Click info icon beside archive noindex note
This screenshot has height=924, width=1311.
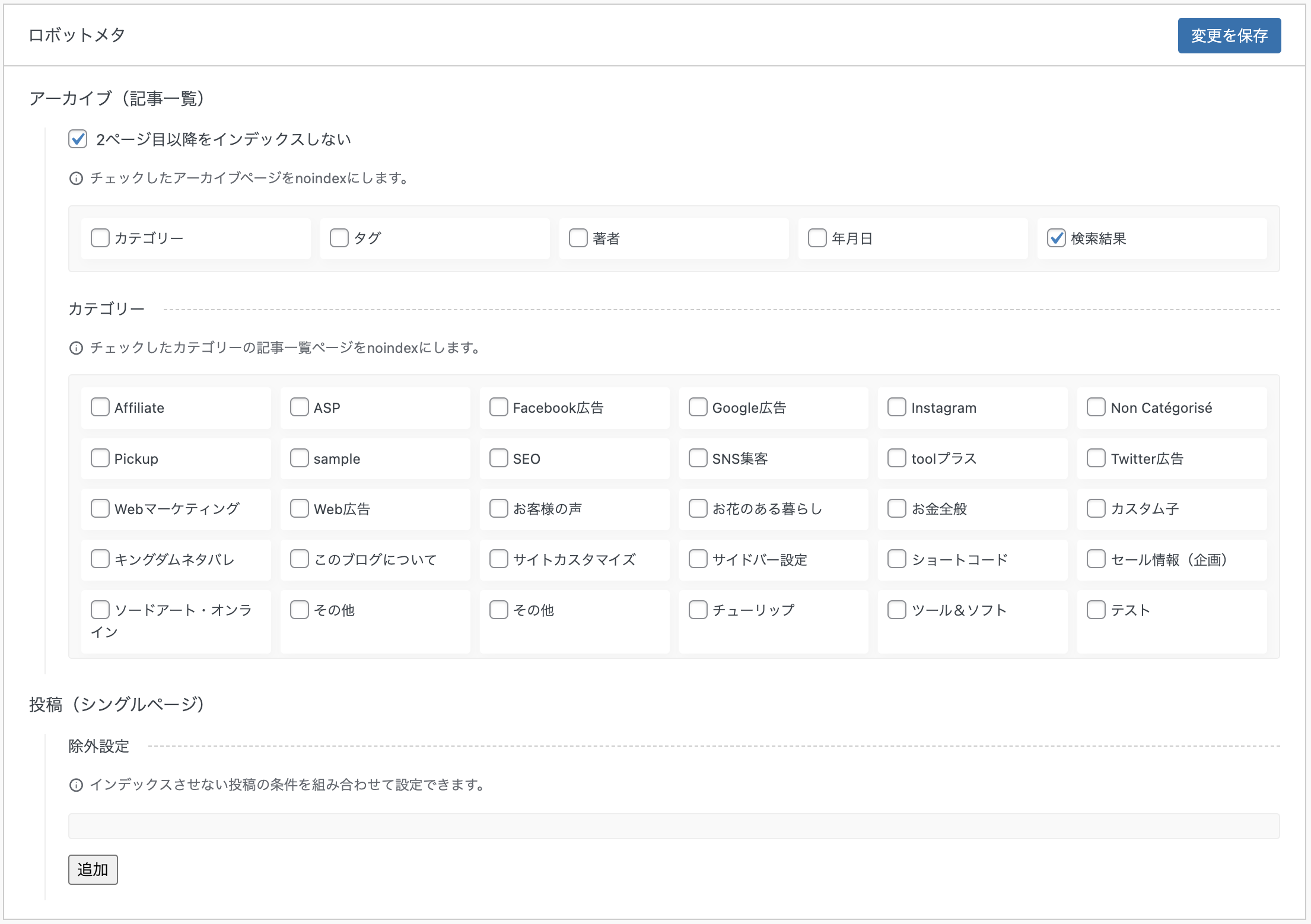76,179
